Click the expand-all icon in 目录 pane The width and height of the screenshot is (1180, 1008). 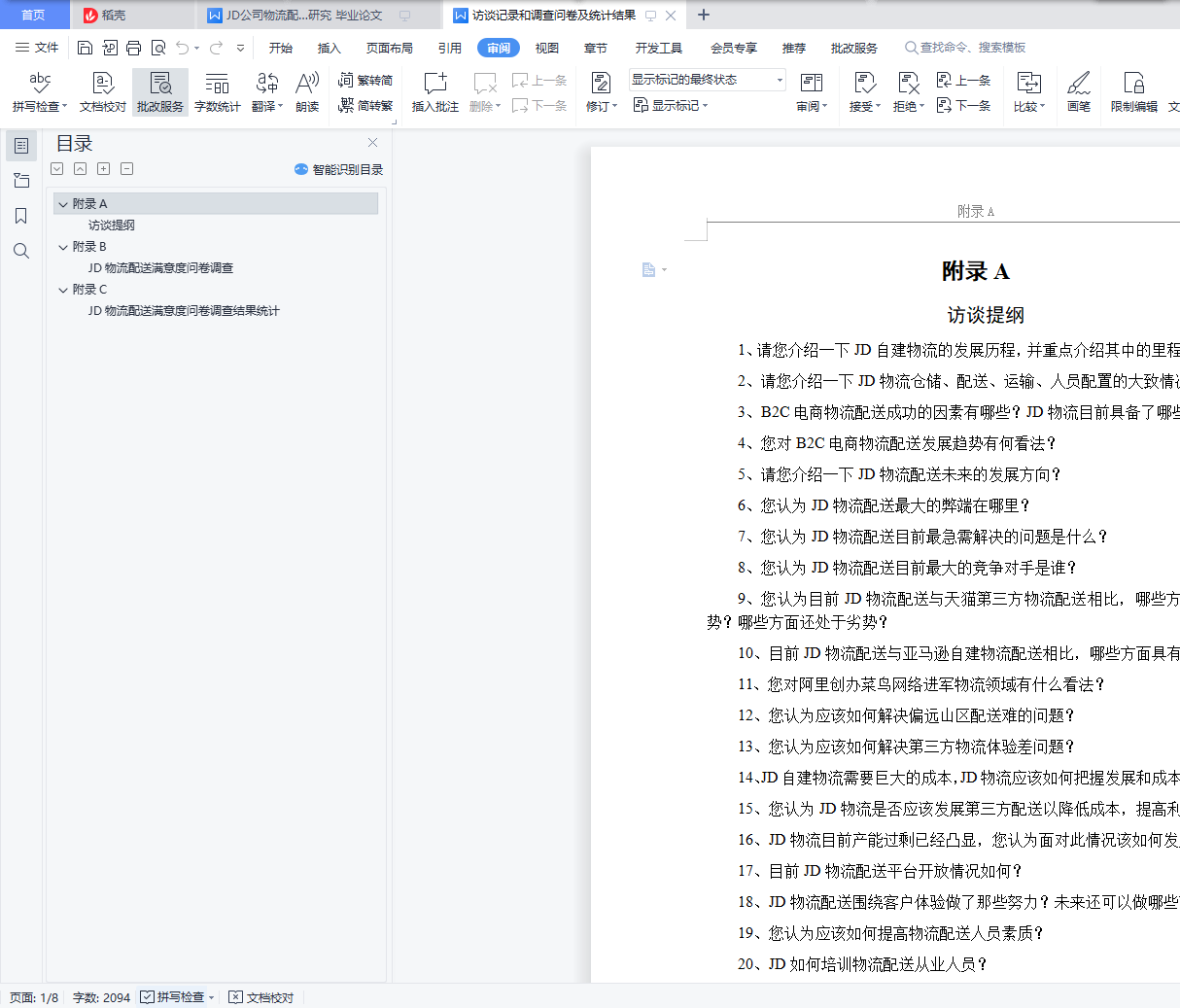pyautogui.click(x=57, y=169)
